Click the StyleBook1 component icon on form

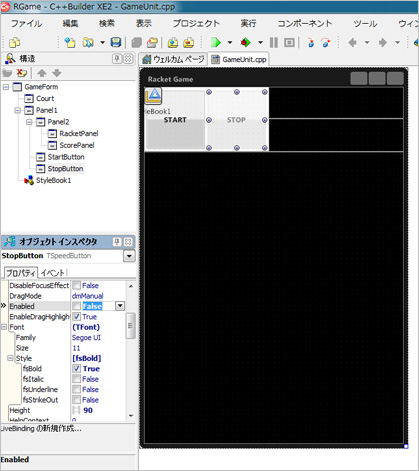pyautogui.click(x=153, y=96)
